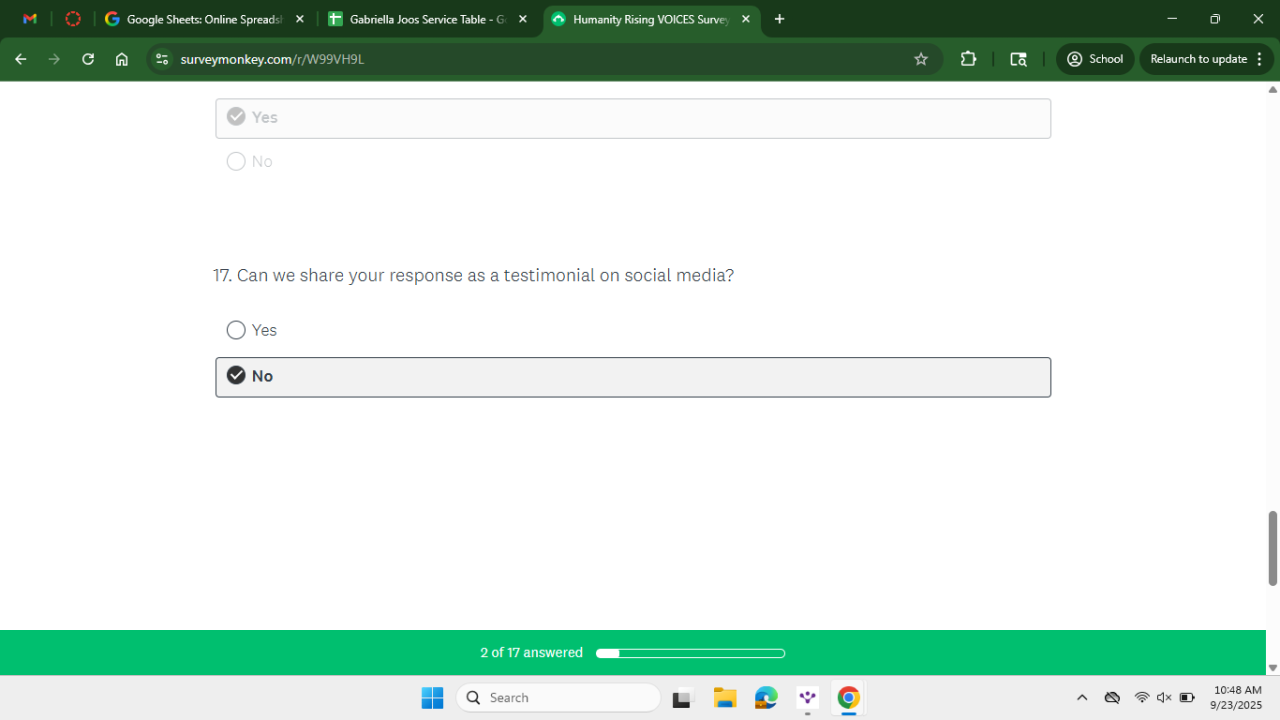Click the tab search icon beside Extensions
This screenshot has height=720, width=1280.
pos(1018,59)
